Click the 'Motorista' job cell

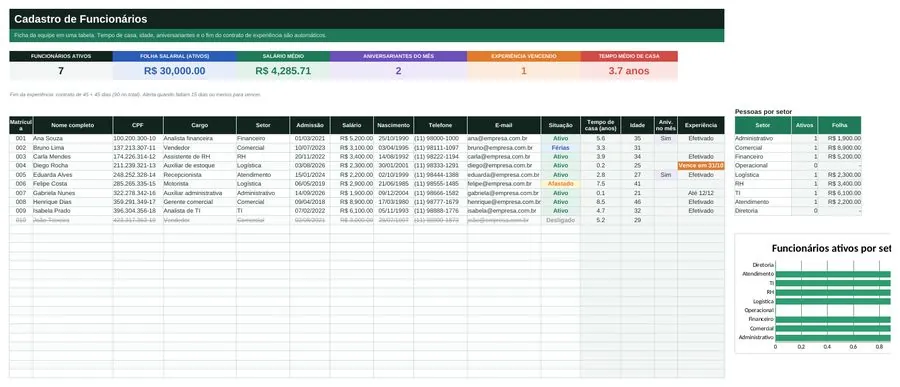point(199,184)
